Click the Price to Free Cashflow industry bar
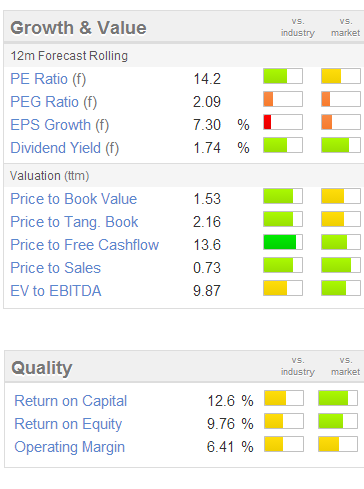This screenshot has width=364, height=489. [x=283, y=242]
